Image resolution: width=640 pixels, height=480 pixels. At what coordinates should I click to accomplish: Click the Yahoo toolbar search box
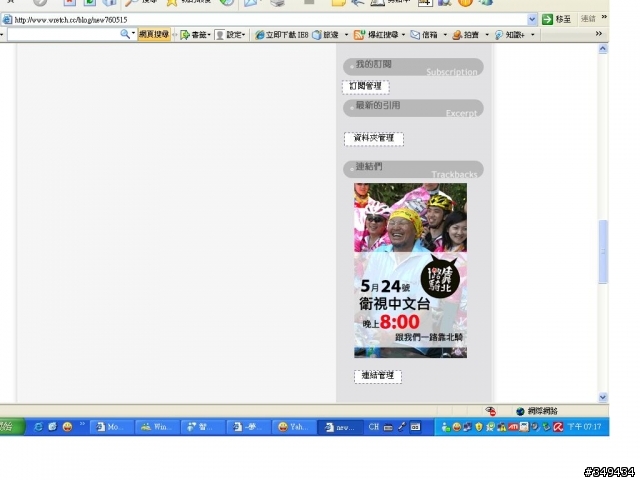point(62,35)
